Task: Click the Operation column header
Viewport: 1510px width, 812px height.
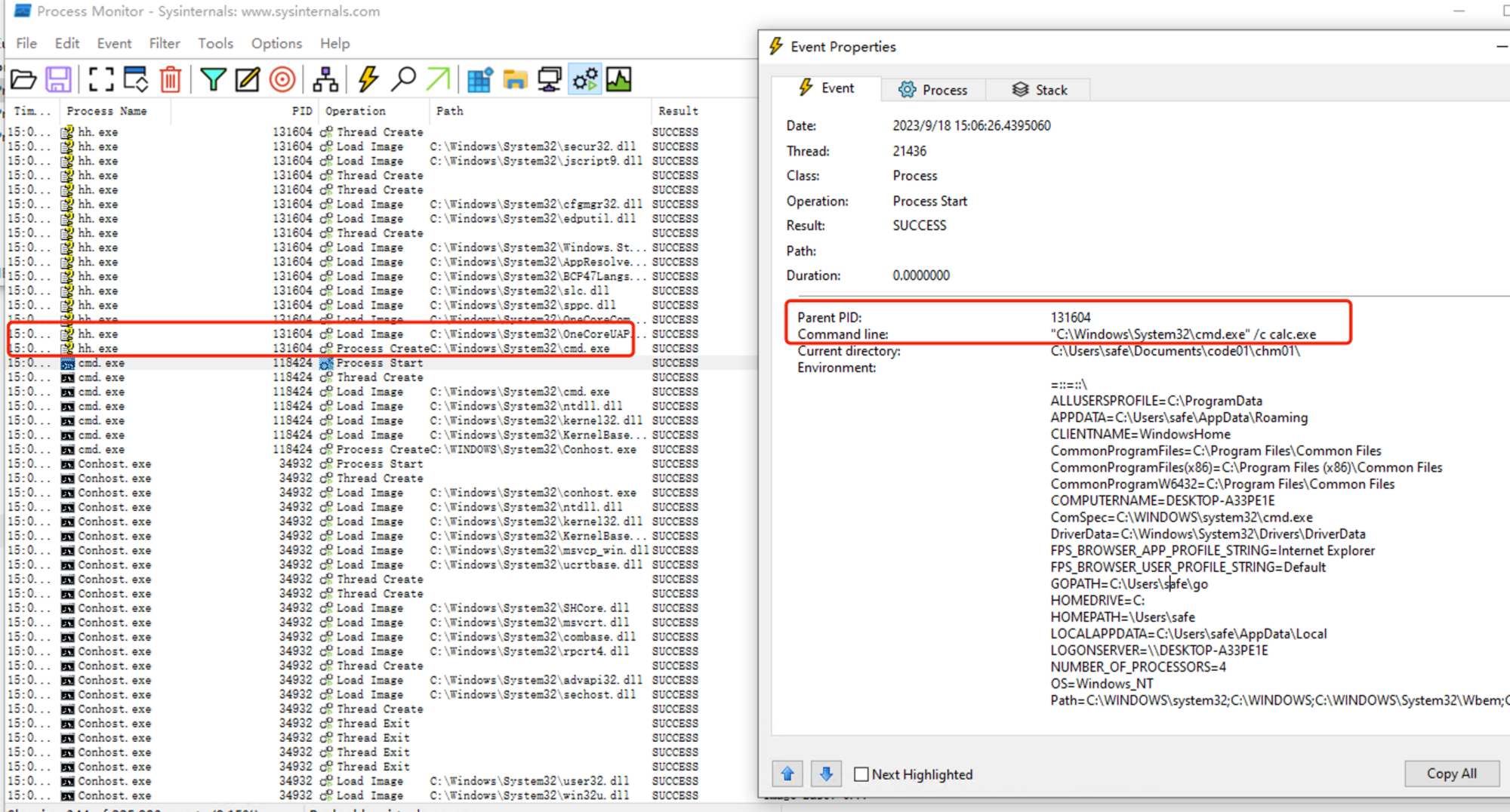Action: click(x=356, y=111)
